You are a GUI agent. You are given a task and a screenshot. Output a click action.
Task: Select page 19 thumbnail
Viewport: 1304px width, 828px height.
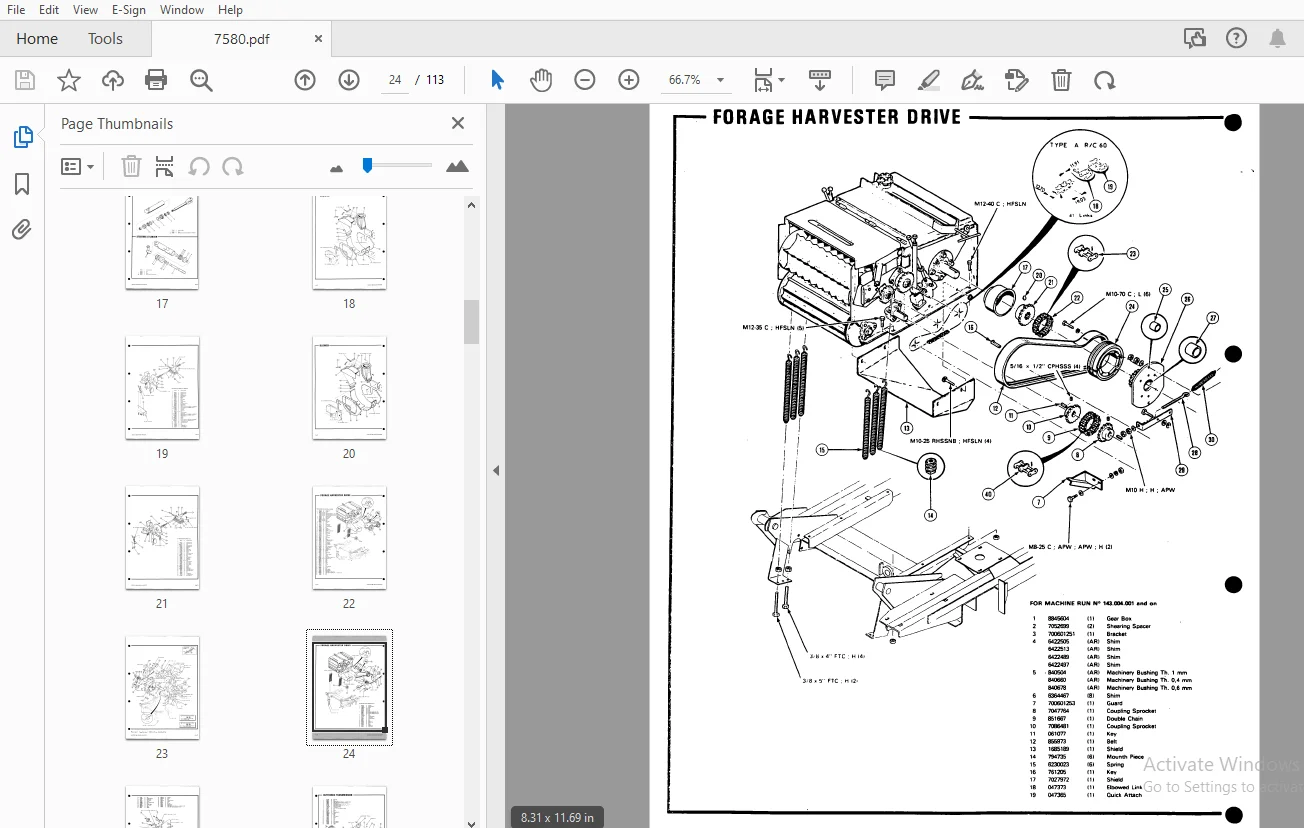[162, 388]
